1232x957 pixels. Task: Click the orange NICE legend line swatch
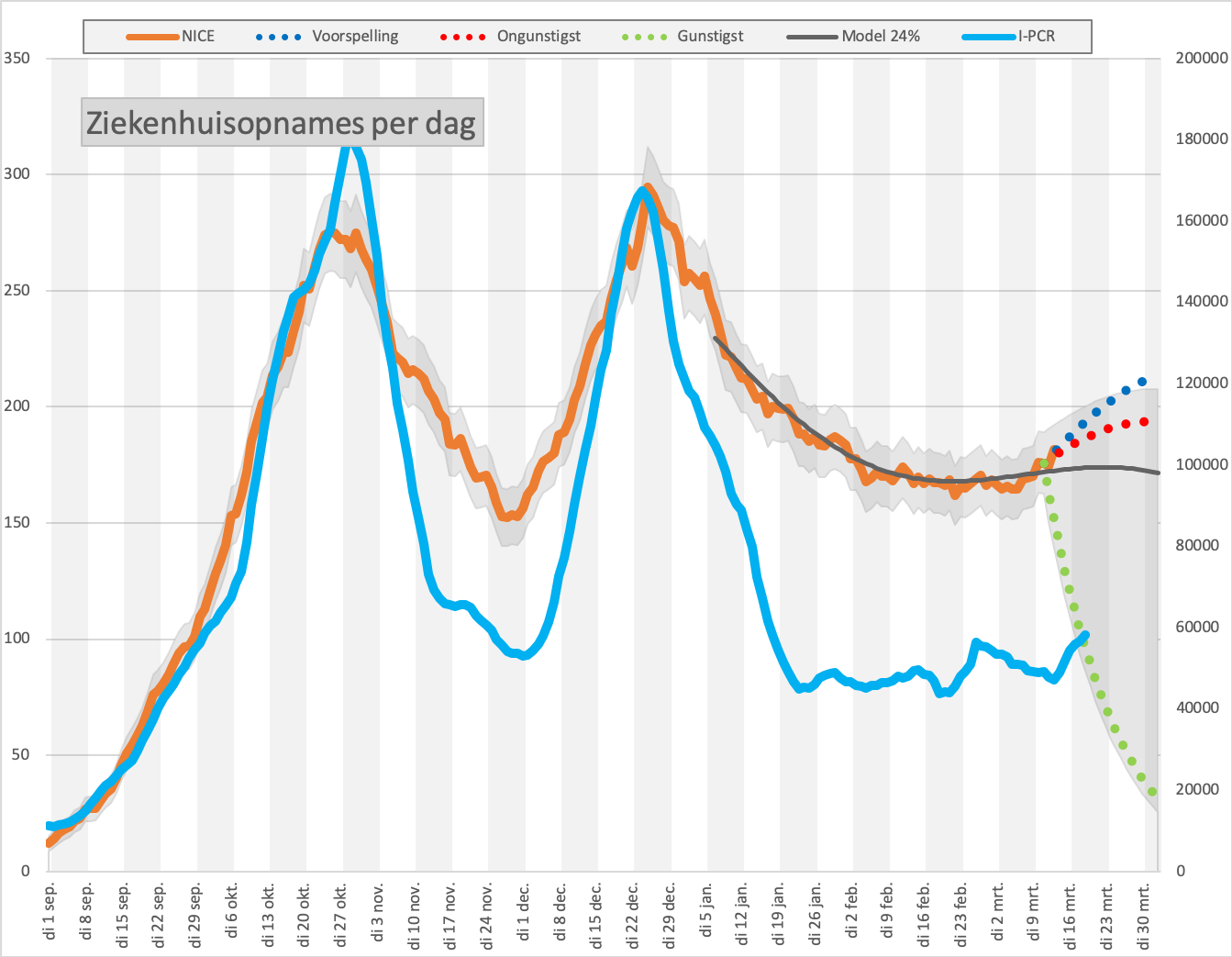coord(152,37)
